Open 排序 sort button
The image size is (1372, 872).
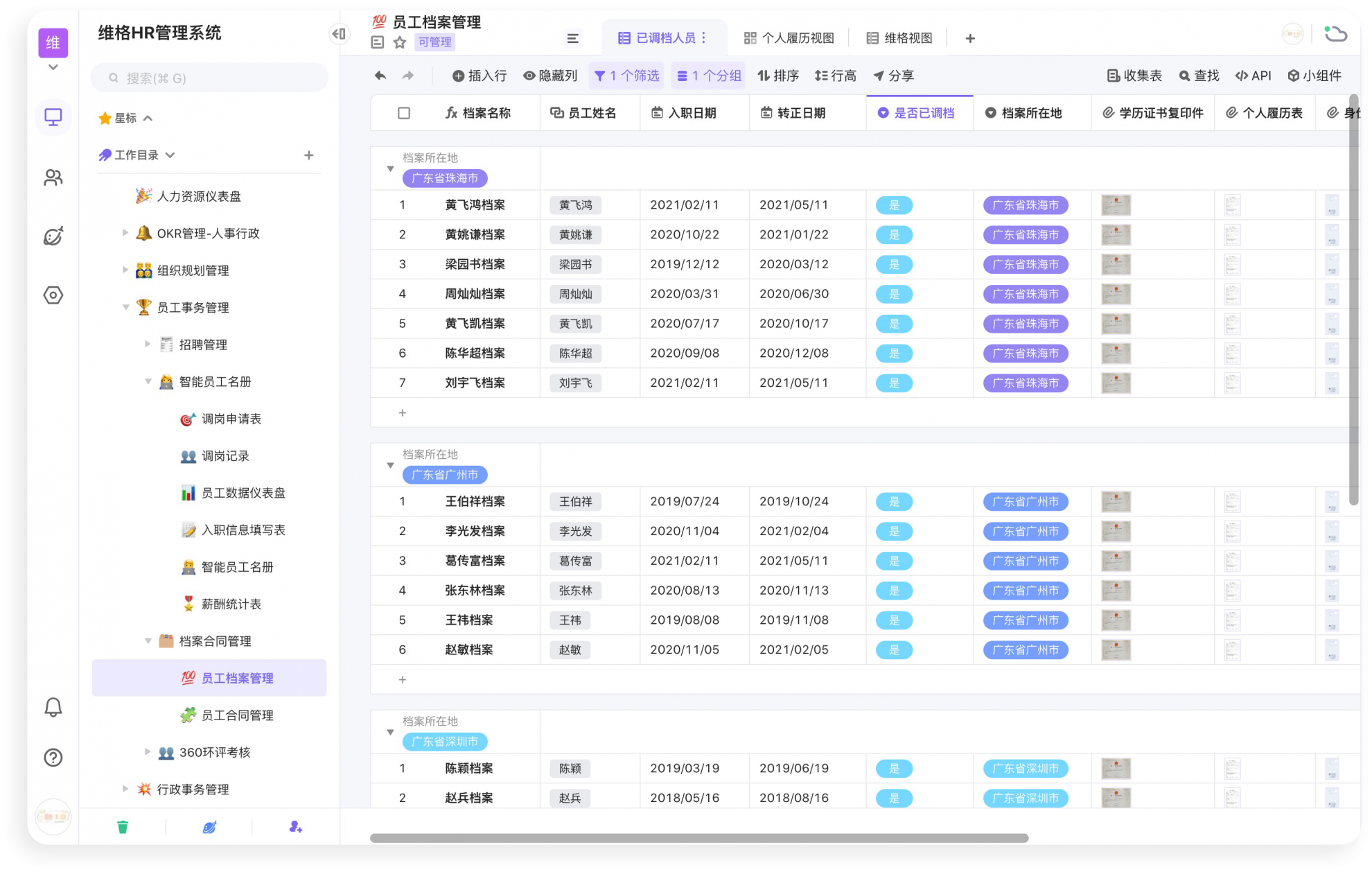point(778,76)
